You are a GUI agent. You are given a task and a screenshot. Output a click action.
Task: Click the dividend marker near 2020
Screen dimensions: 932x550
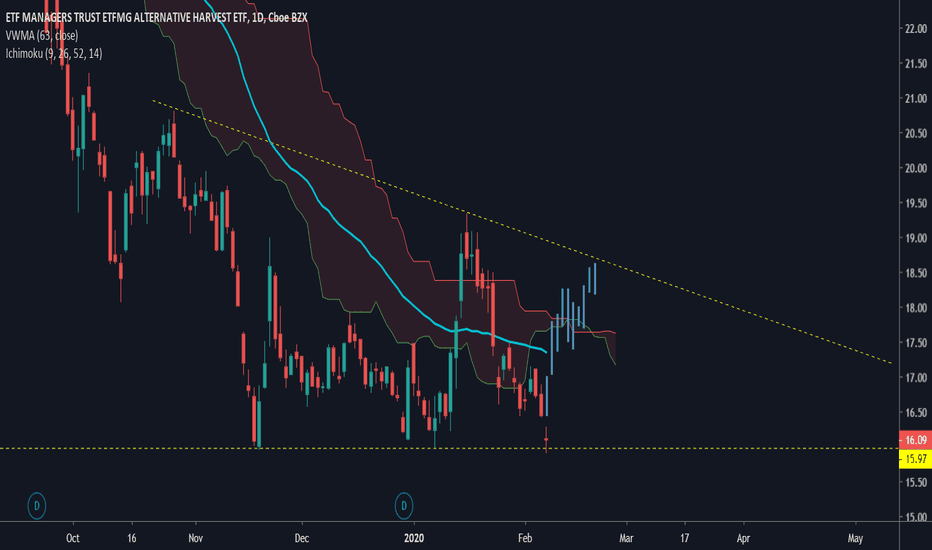tap(404, 506)
